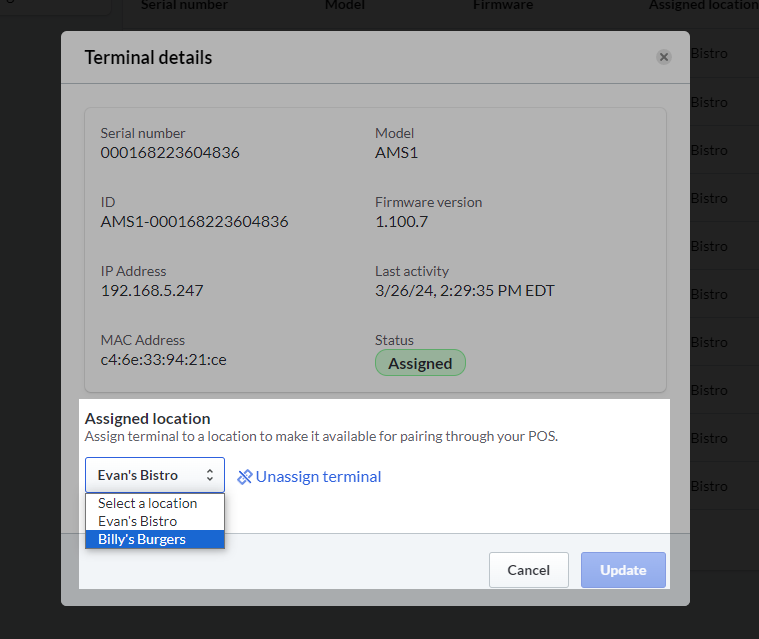759x639 pixels.
Task: Click the Serial number column header behind dialog
Action: pyautogui.click(x=184, y=5)
